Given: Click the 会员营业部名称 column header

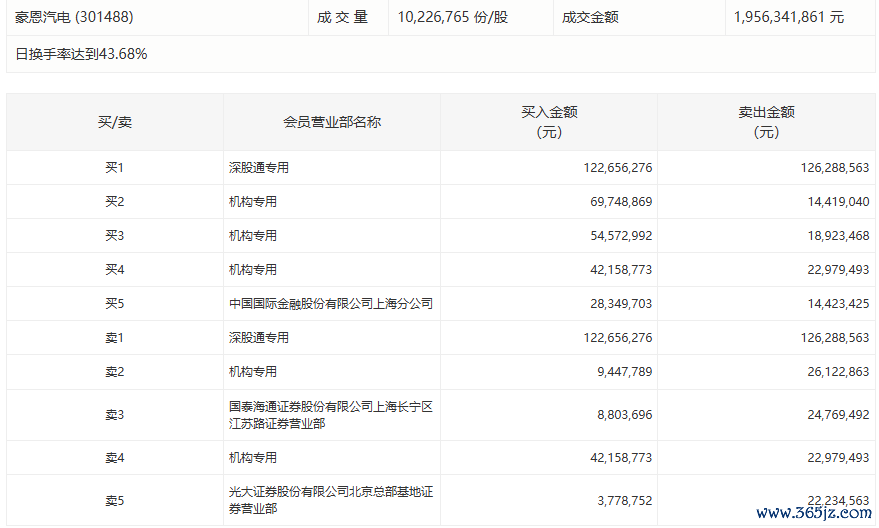Looking at the screenshot, I should (331, 122).
